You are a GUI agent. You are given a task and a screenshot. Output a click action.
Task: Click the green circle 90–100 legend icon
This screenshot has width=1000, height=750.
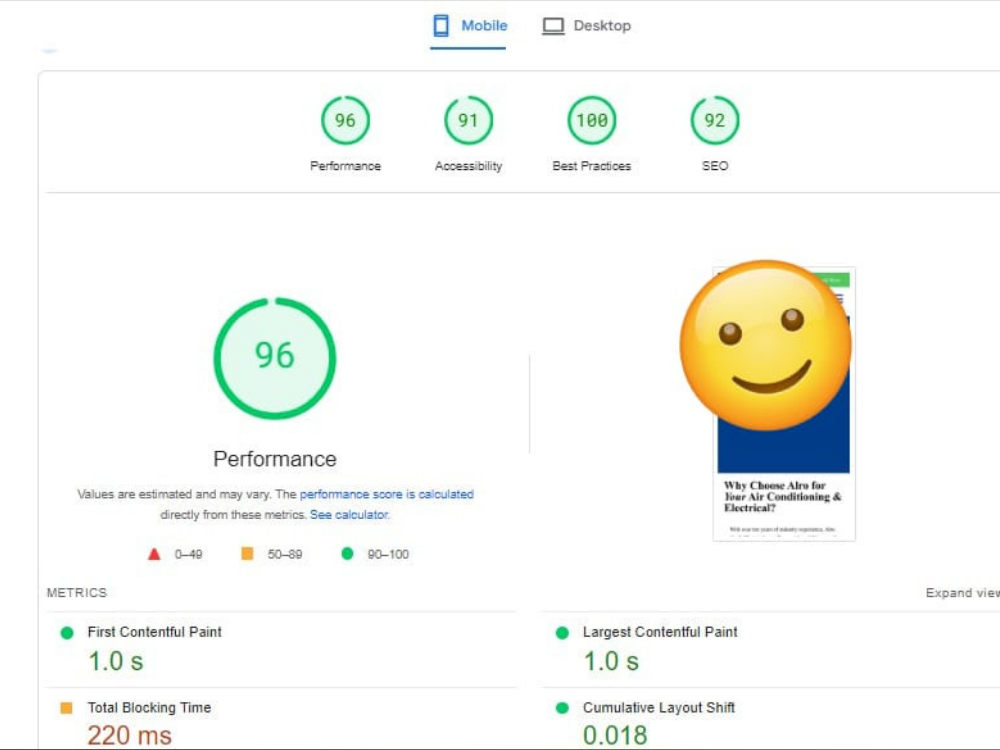pyautogui.click(x=347, y=554)
